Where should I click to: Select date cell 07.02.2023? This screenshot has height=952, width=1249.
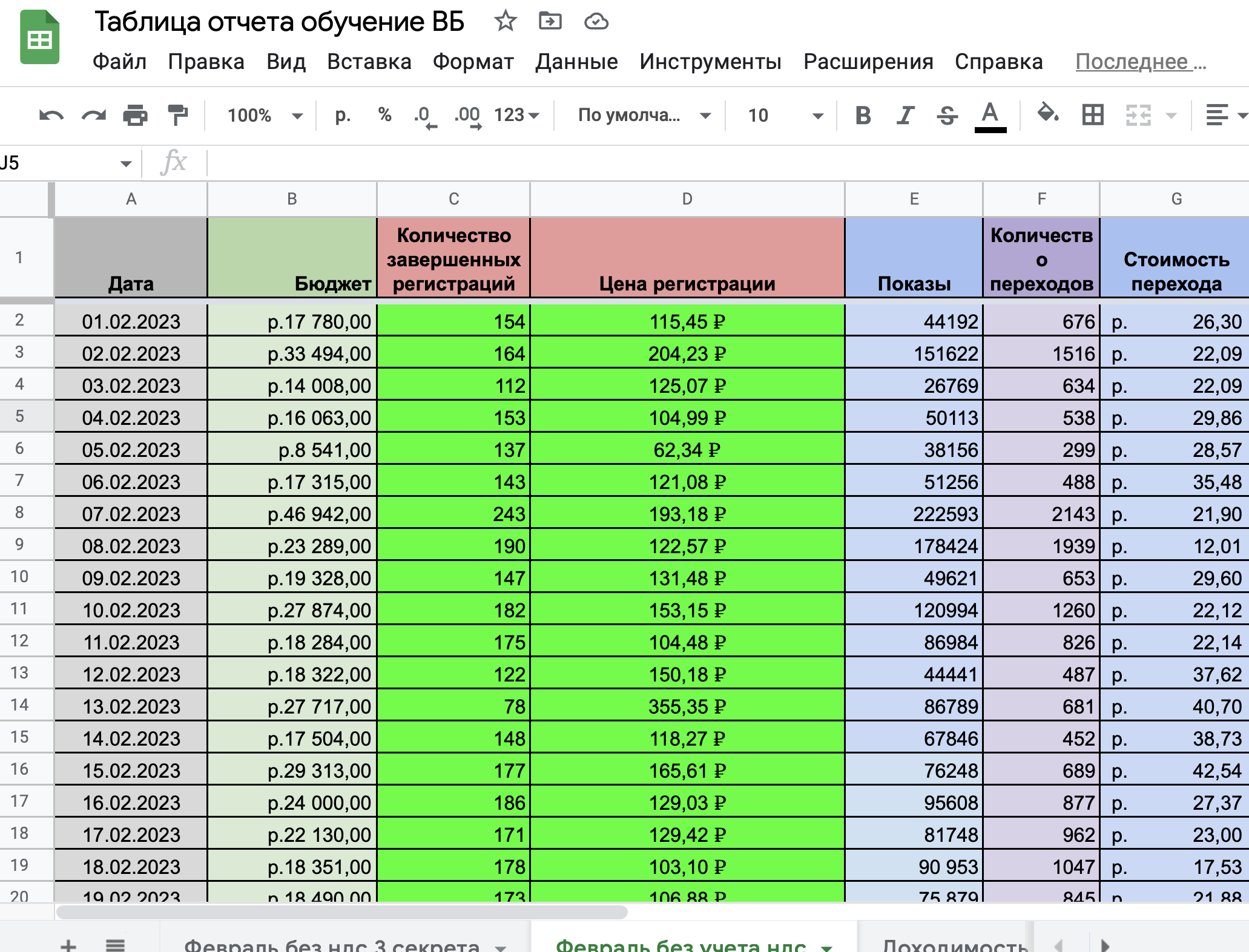click(131, 514)
